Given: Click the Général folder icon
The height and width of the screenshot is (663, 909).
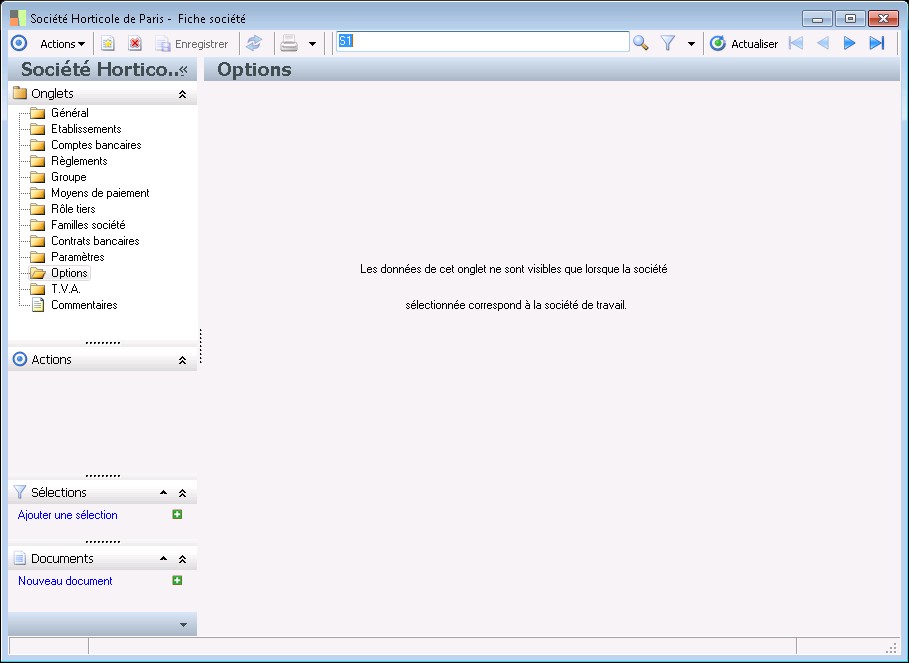Looking at the screenshot, I should [37, 113].
